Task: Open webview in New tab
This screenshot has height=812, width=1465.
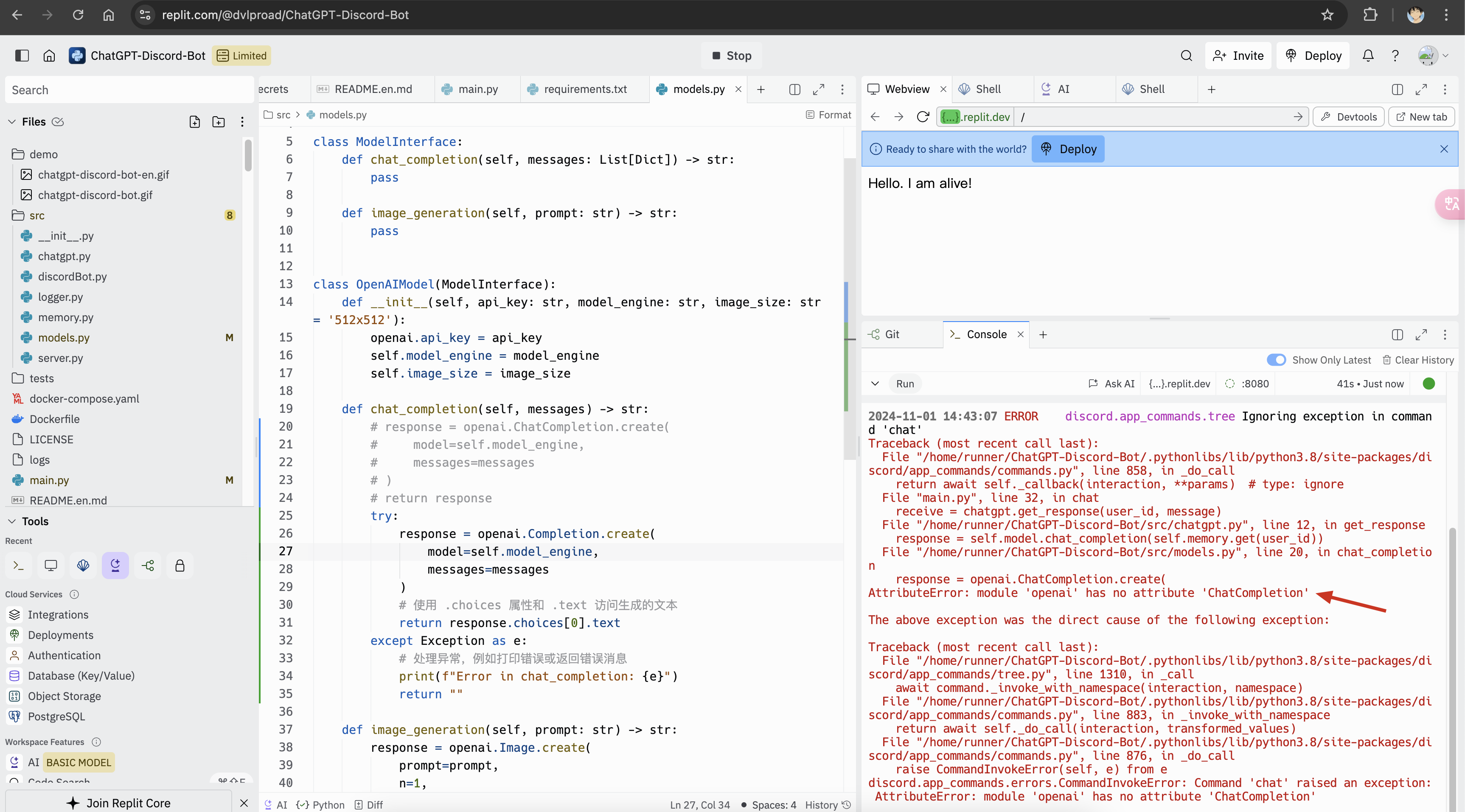Action: click(1421, 117)
